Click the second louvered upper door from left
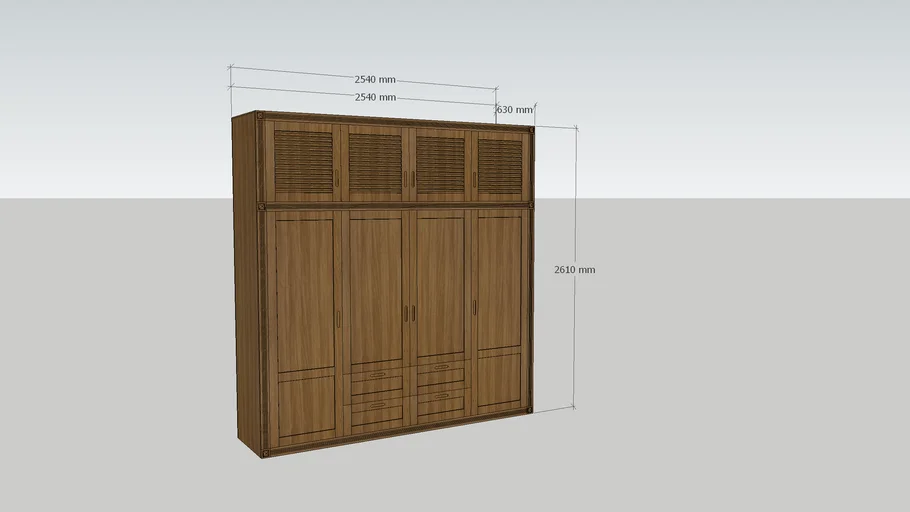The width and height of the screenshot is (910, 512). (x=375, y=163)
